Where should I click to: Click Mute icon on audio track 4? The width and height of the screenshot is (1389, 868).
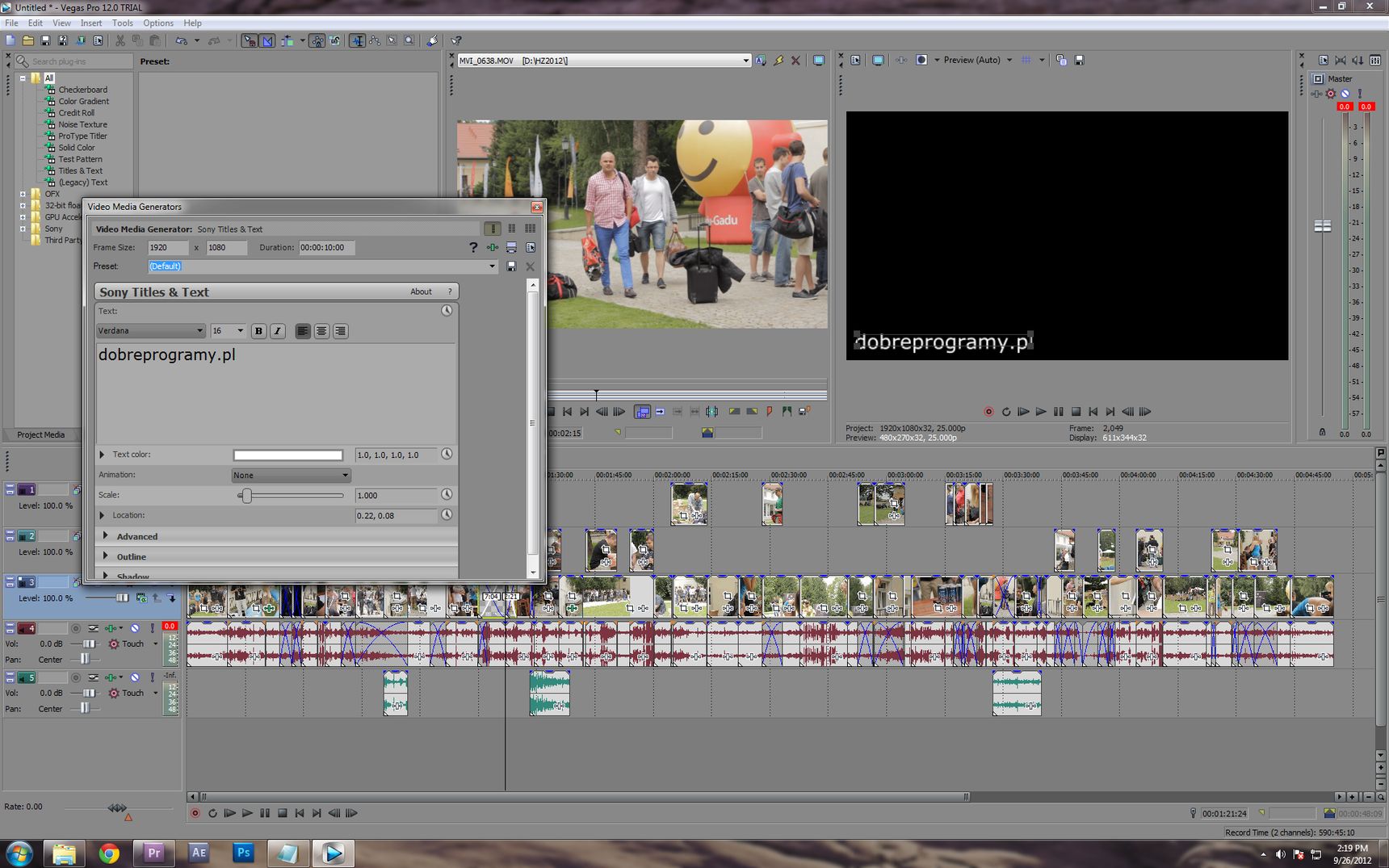[135, 628]
